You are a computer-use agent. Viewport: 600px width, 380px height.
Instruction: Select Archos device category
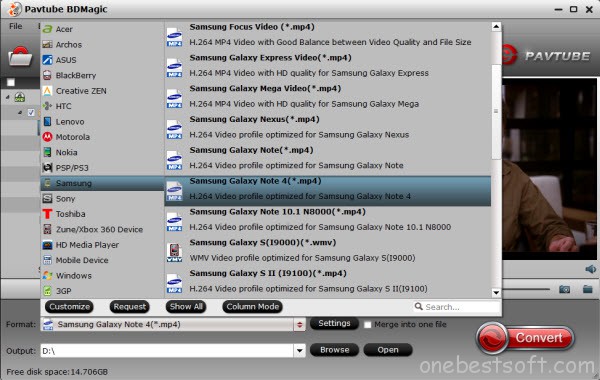pos(103,44)
